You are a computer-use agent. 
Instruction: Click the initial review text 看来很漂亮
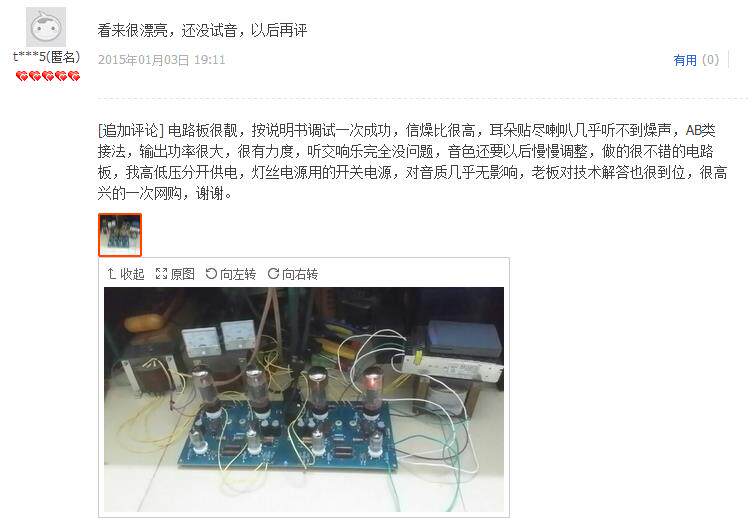(132, 30)
